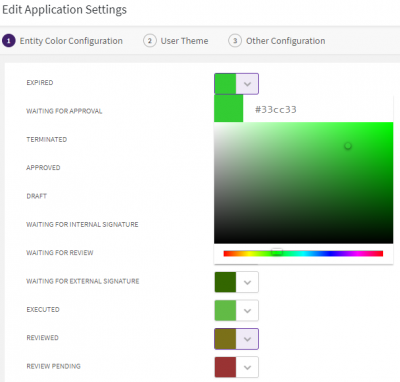Image resolution: width=400 pixels, height=382 pixels.
Task: Click the WAITING FOR INTERNAL SIGNATURE label
Action: [x=82, y=224]
